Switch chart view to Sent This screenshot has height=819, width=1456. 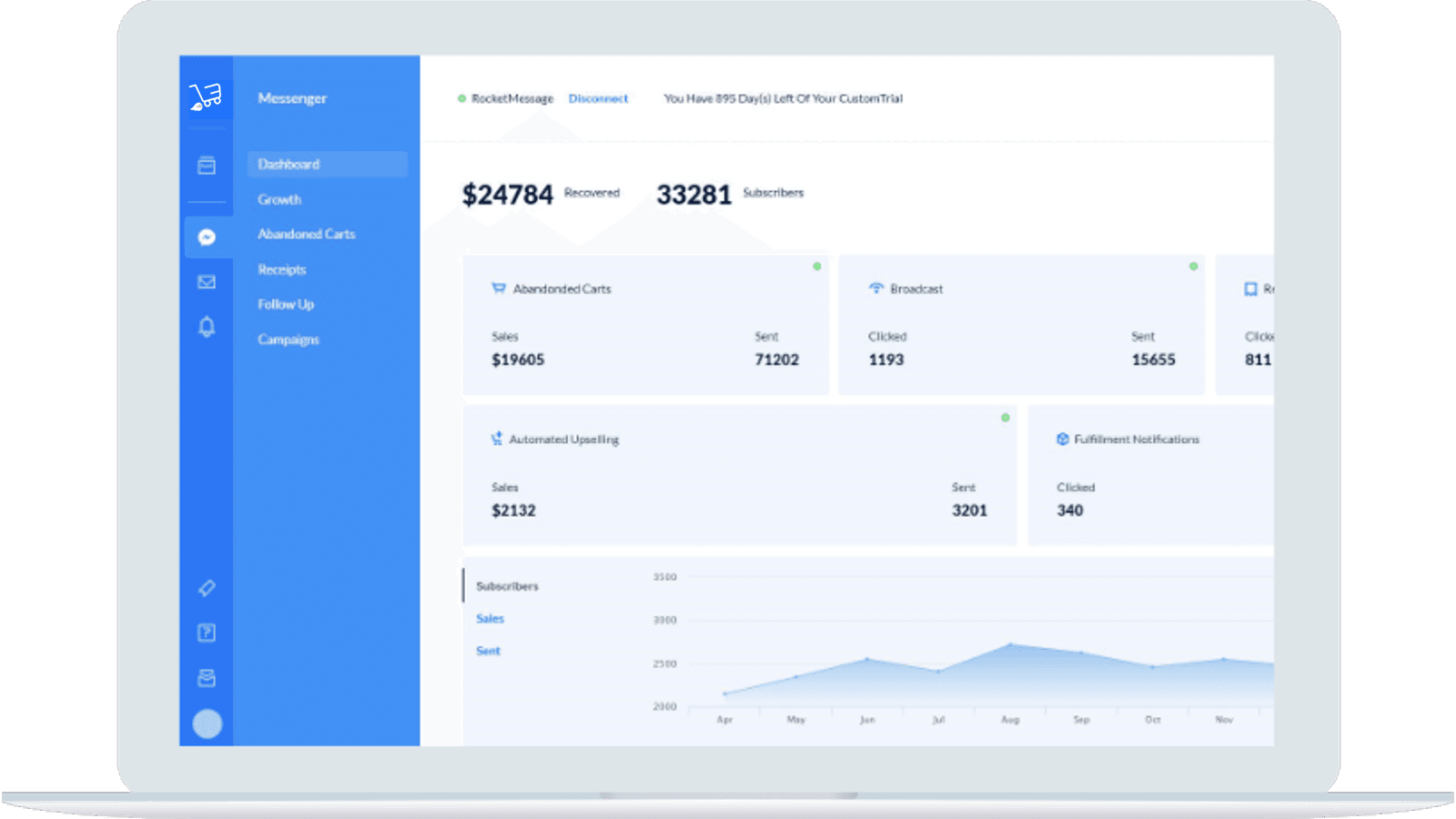click(488, 650)
